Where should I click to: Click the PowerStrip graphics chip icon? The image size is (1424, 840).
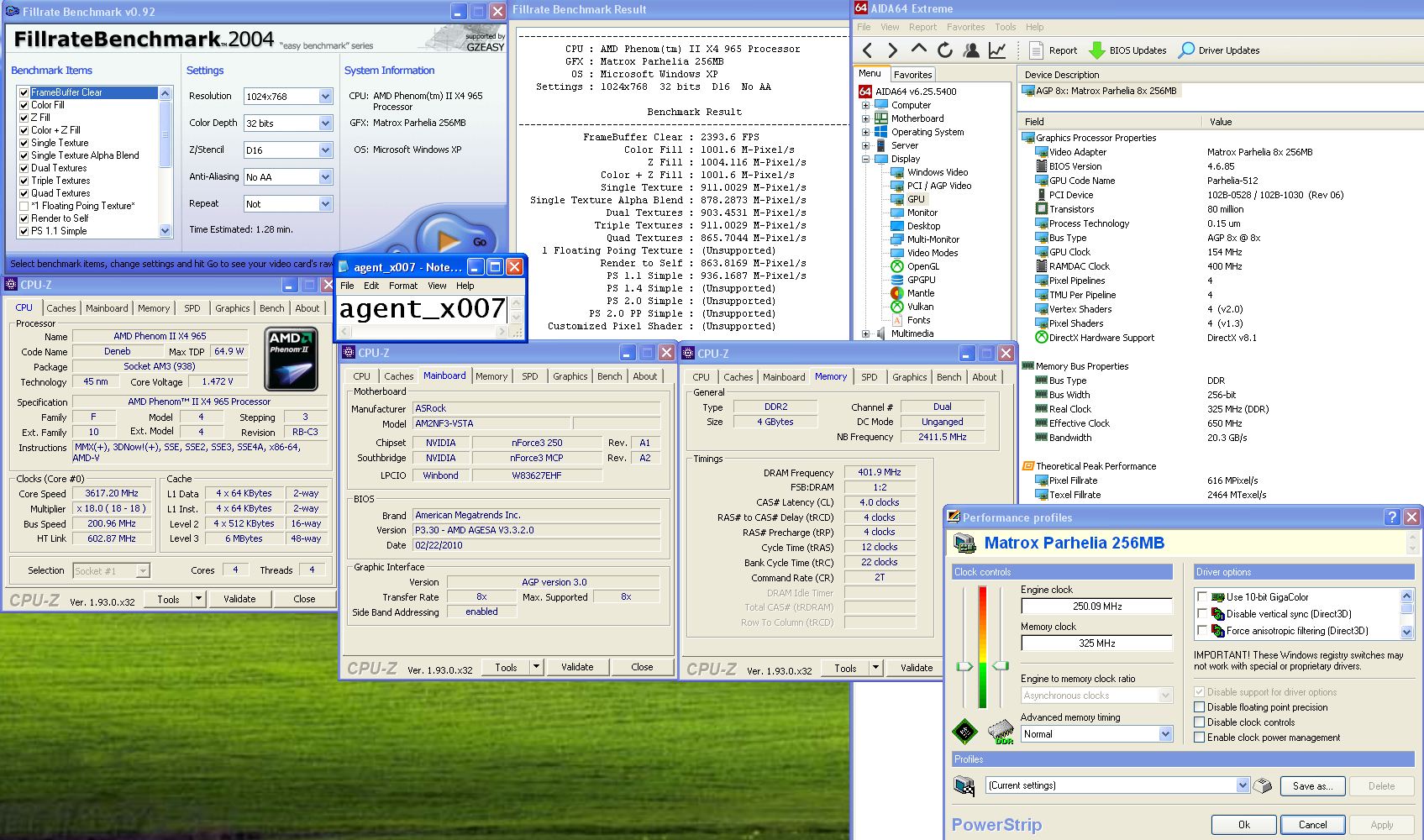click(964, 732)
